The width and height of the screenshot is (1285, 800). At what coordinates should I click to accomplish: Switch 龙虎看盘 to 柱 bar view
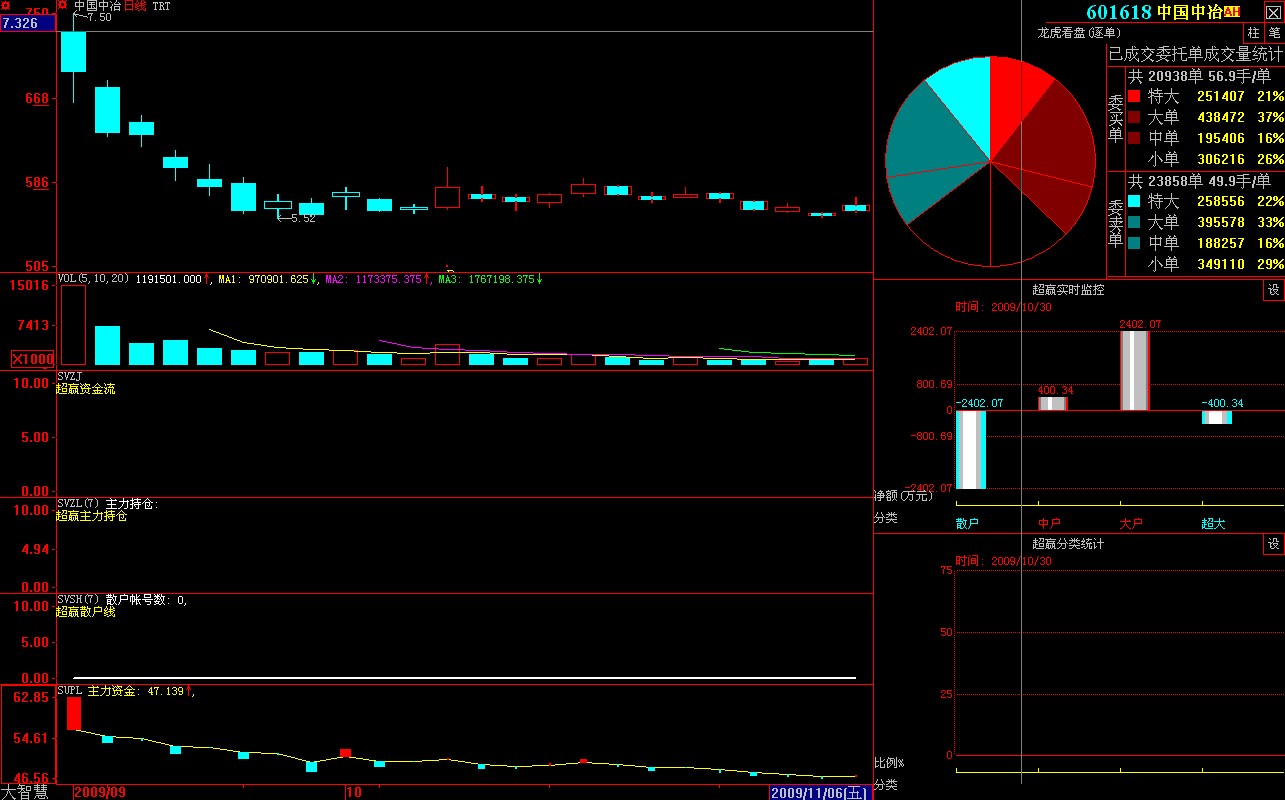pyautogui.click(x=1253, y=33)
